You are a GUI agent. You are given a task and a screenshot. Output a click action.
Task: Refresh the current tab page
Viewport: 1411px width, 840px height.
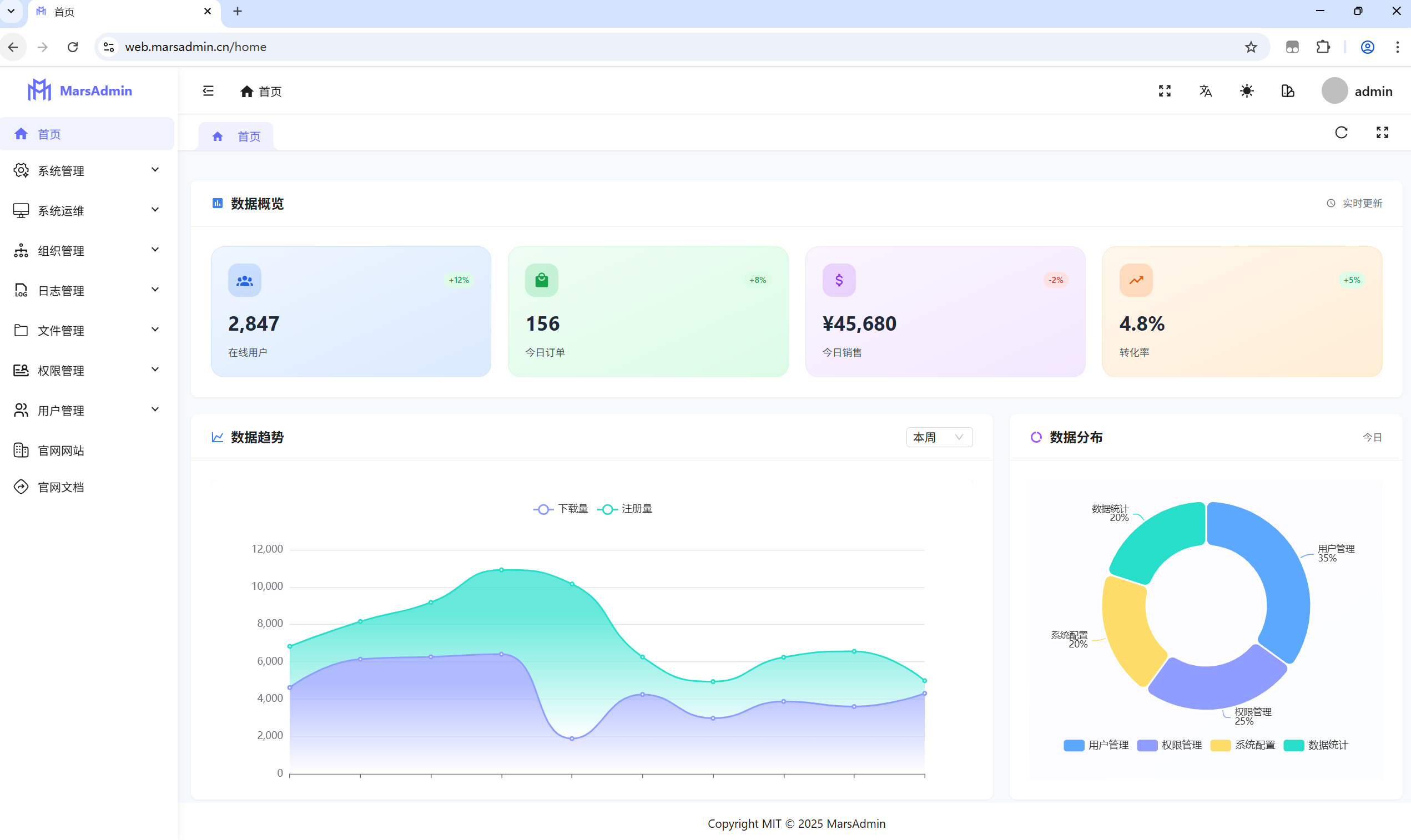click(x=1341, y=133)
